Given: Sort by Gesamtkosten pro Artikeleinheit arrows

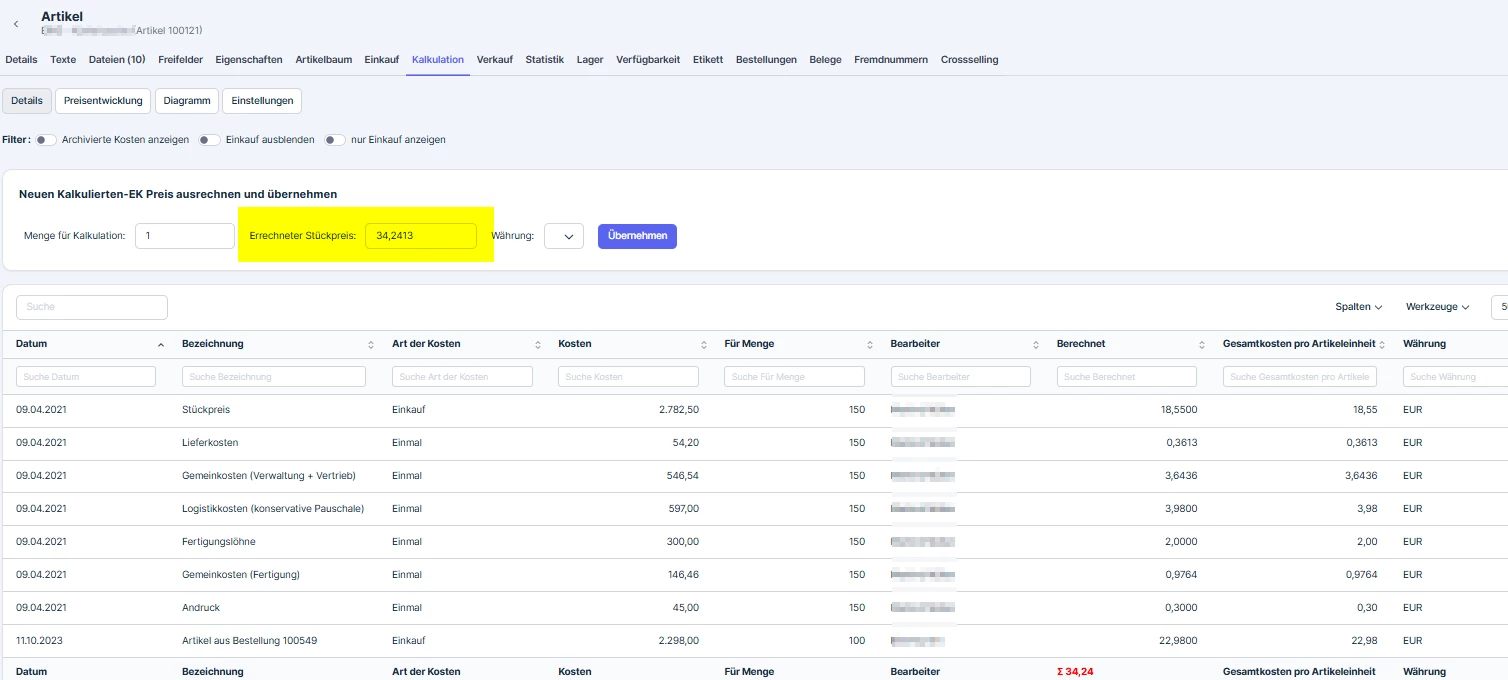Looking at the screenshot, I should (x=1382, y=344).
